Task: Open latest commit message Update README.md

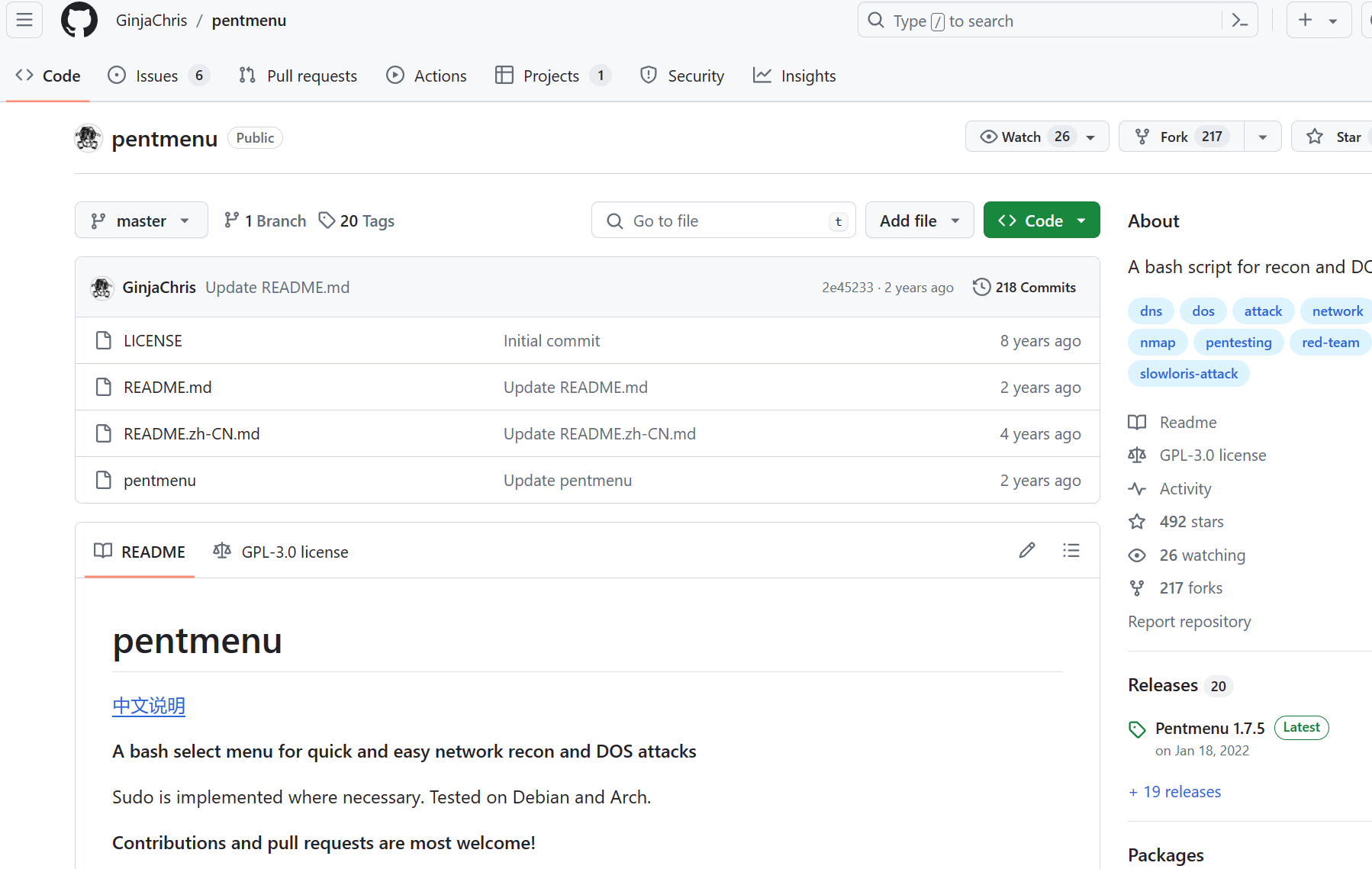Action: tap(278, 288)
